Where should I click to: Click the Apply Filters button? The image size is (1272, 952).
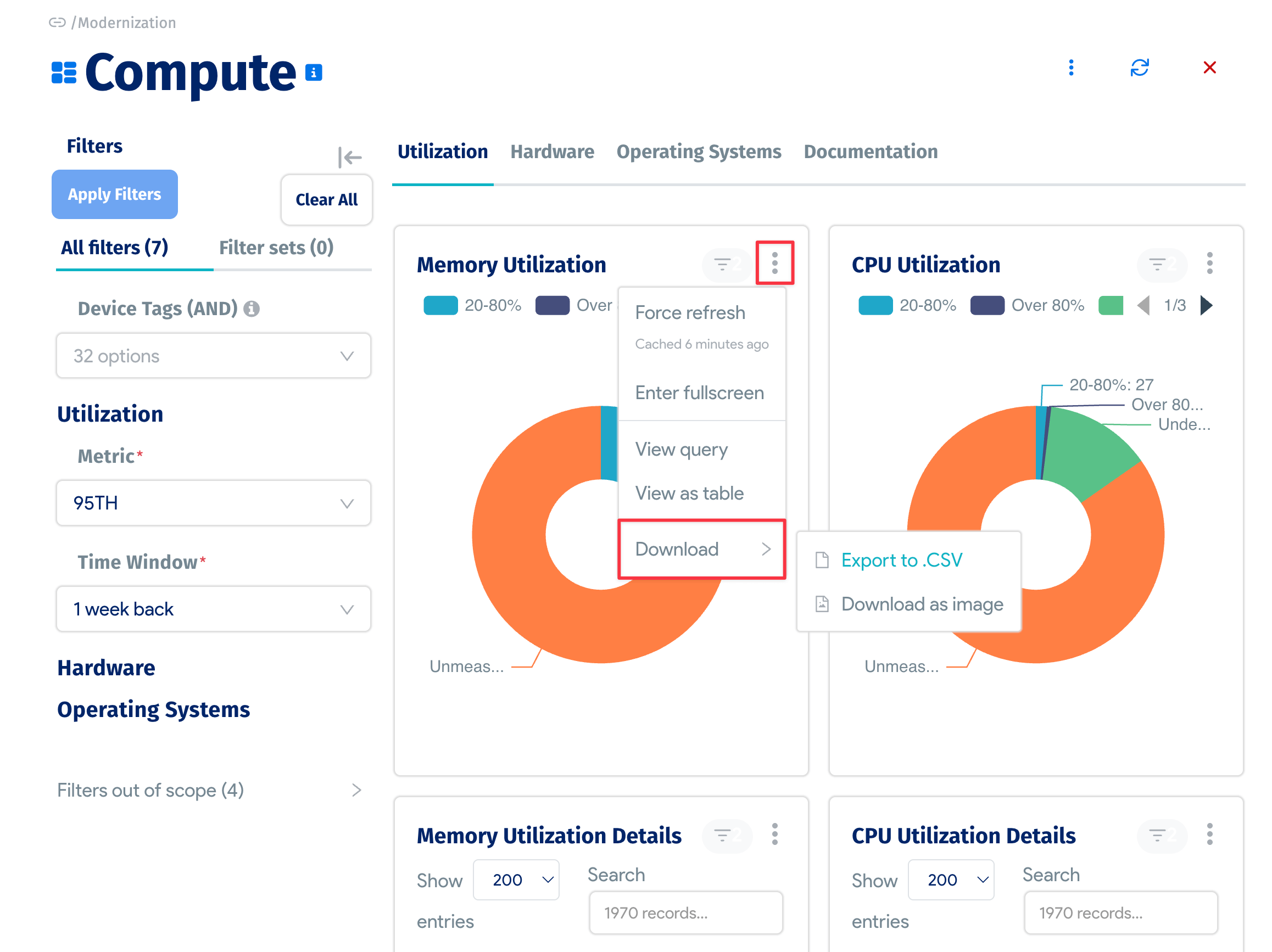pos(114,194)
